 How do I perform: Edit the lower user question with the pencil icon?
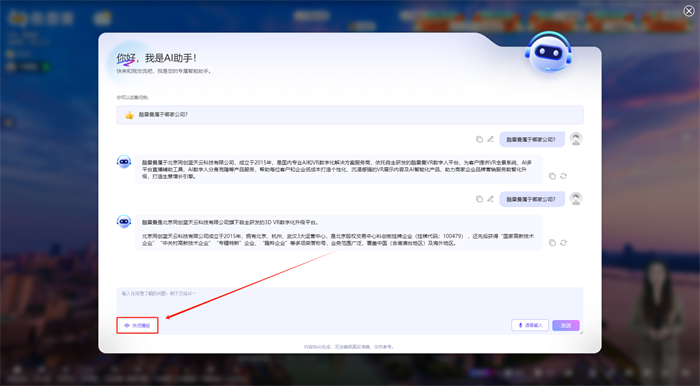click(x=490, y=199)
